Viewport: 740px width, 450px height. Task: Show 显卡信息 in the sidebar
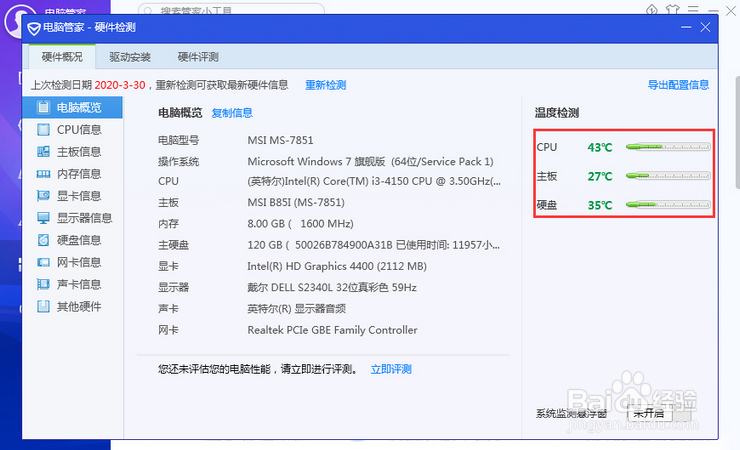pos(72,196)
